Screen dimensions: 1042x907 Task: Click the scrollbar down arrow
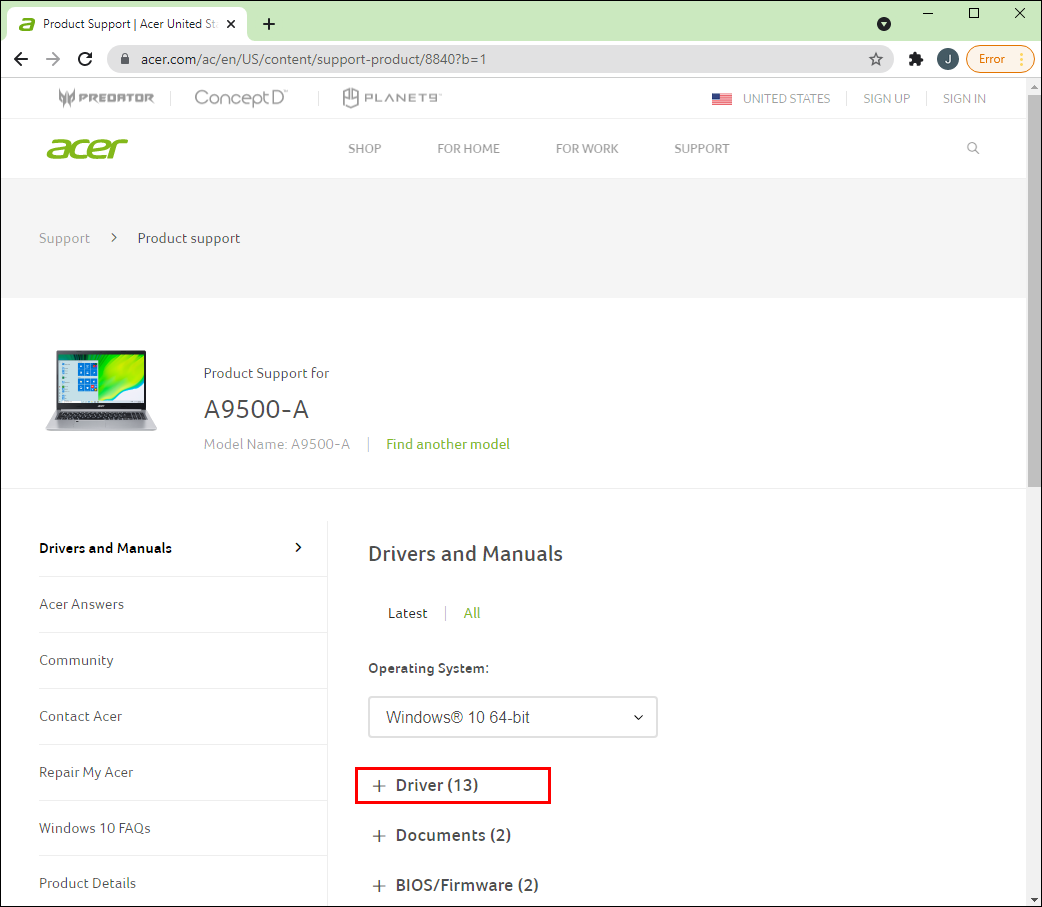[x=1034, y=898]
